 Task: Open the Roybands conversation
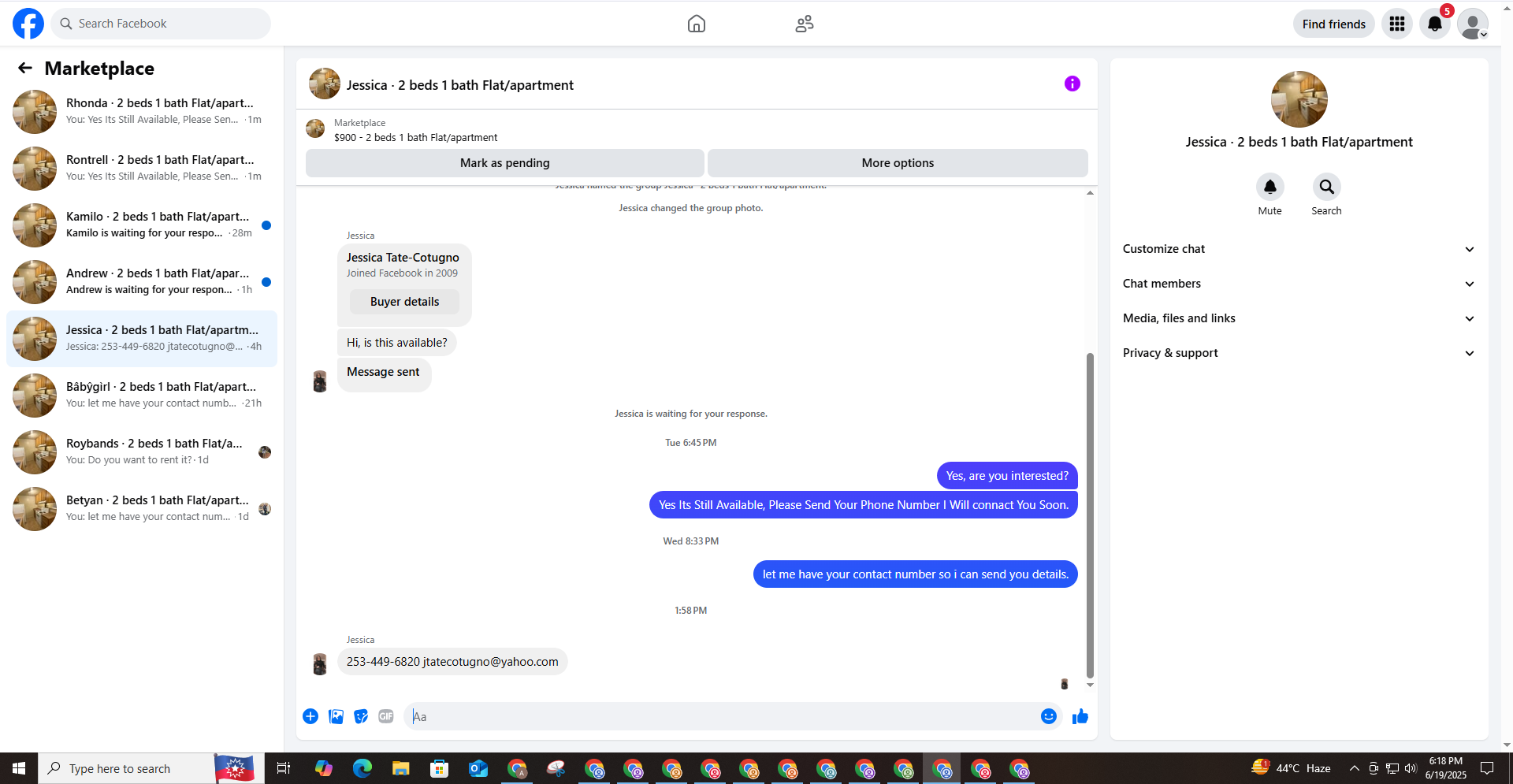pyautogui.click(x=142, y=452)
